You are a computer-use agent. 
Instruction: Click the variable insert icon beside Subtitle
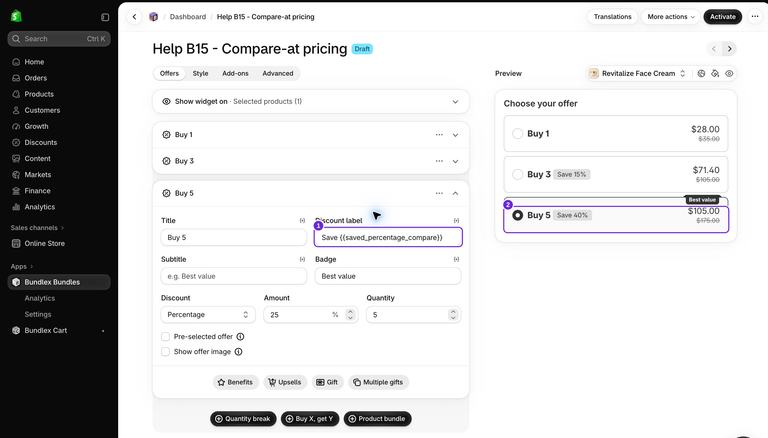point(302,259)
